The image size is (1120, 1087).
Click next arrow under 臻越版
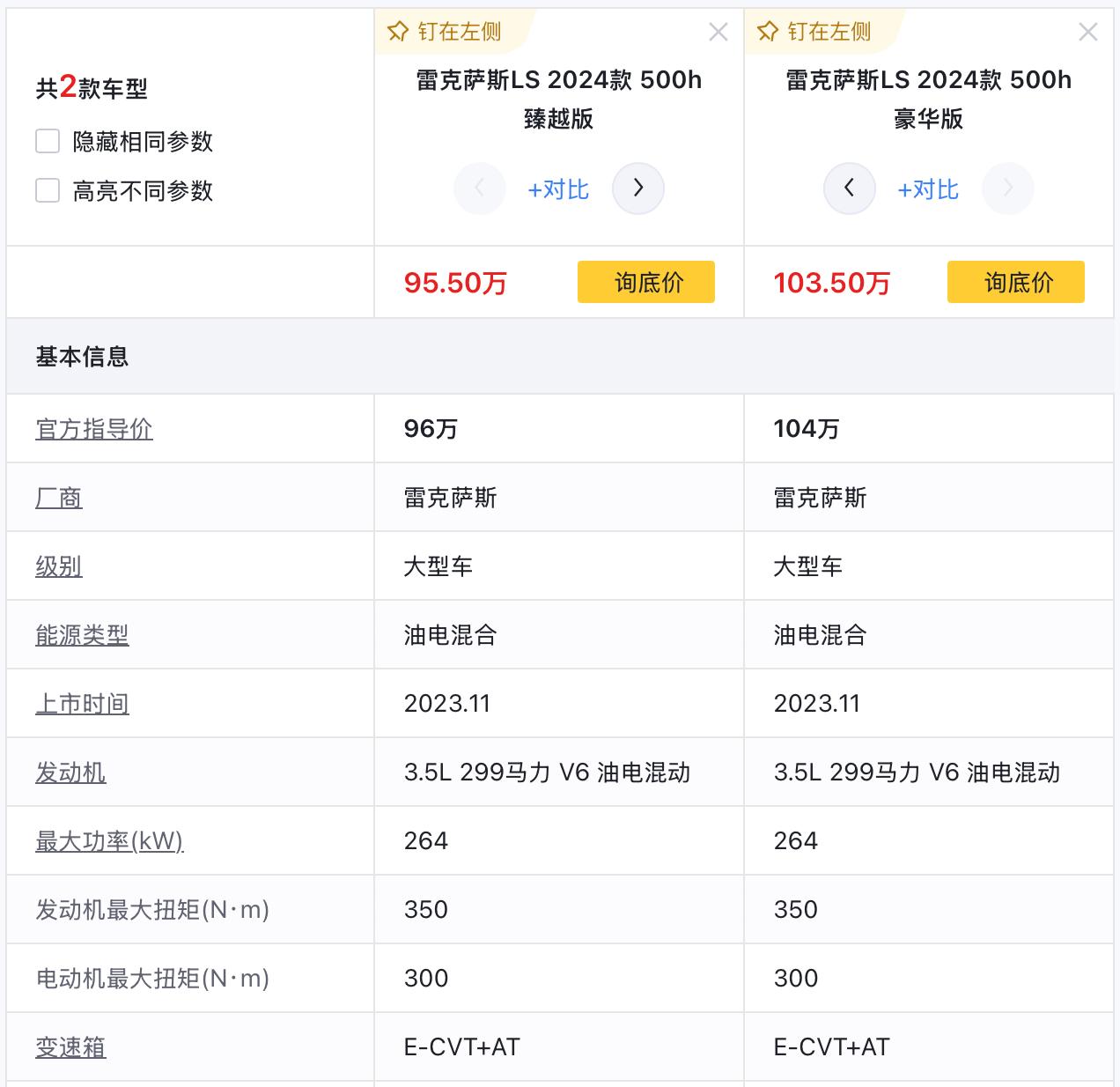tap(638, 189)
